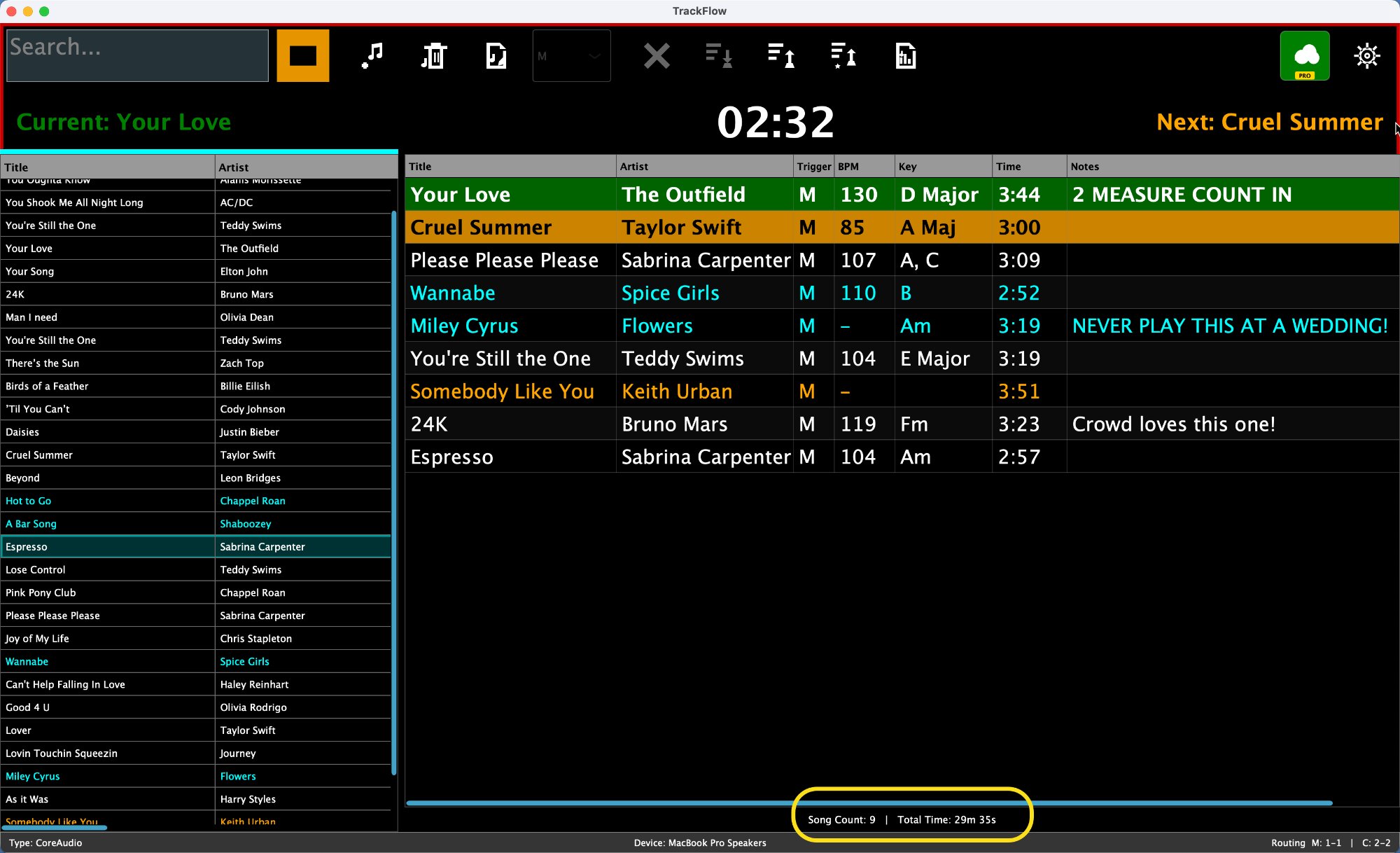
Task: Select the Wannabe row in the setlist
Action: point(510,293)
